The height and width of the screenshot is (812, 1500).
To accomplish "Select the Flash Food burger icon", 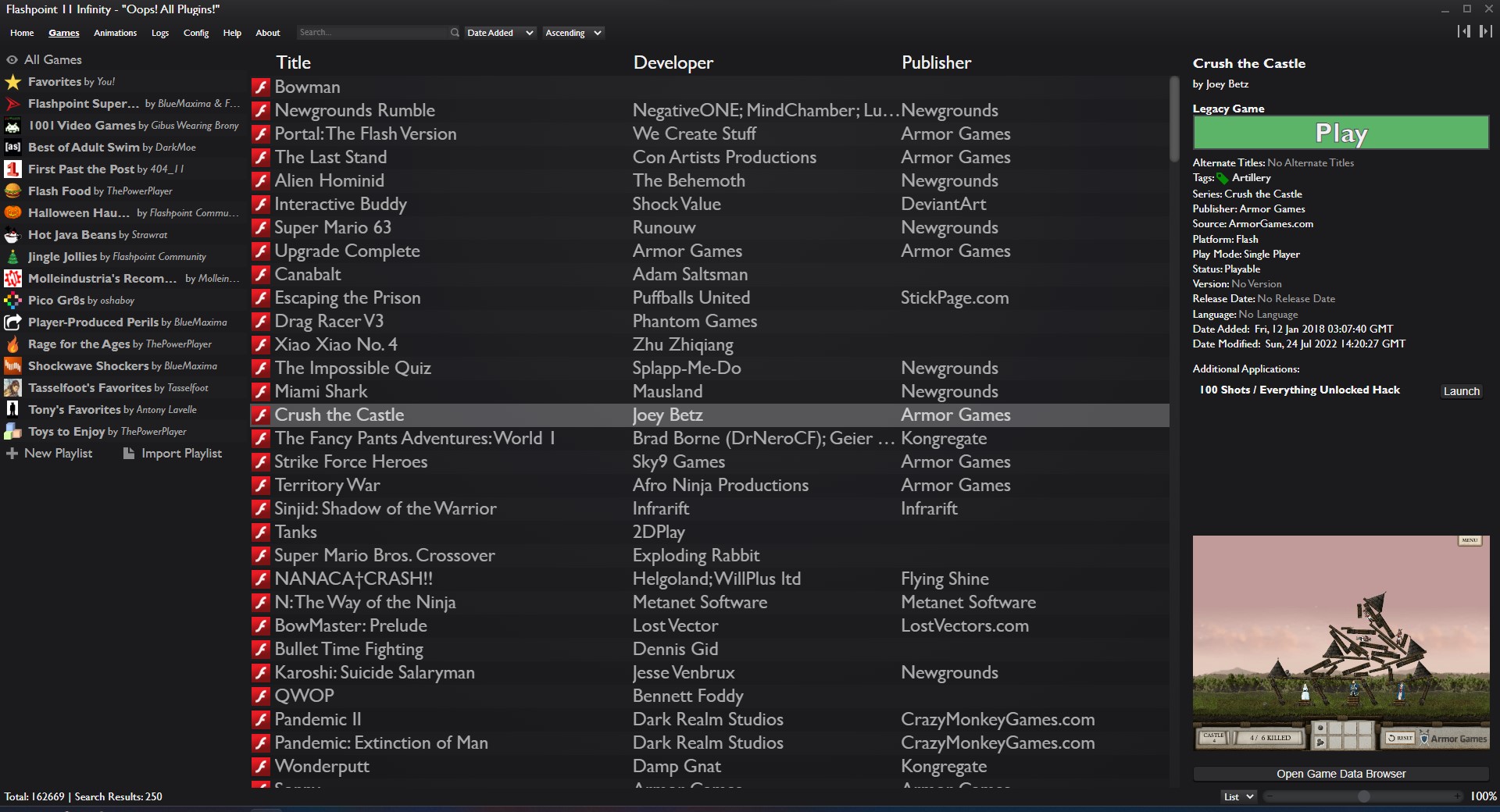I will click(12, 191).
